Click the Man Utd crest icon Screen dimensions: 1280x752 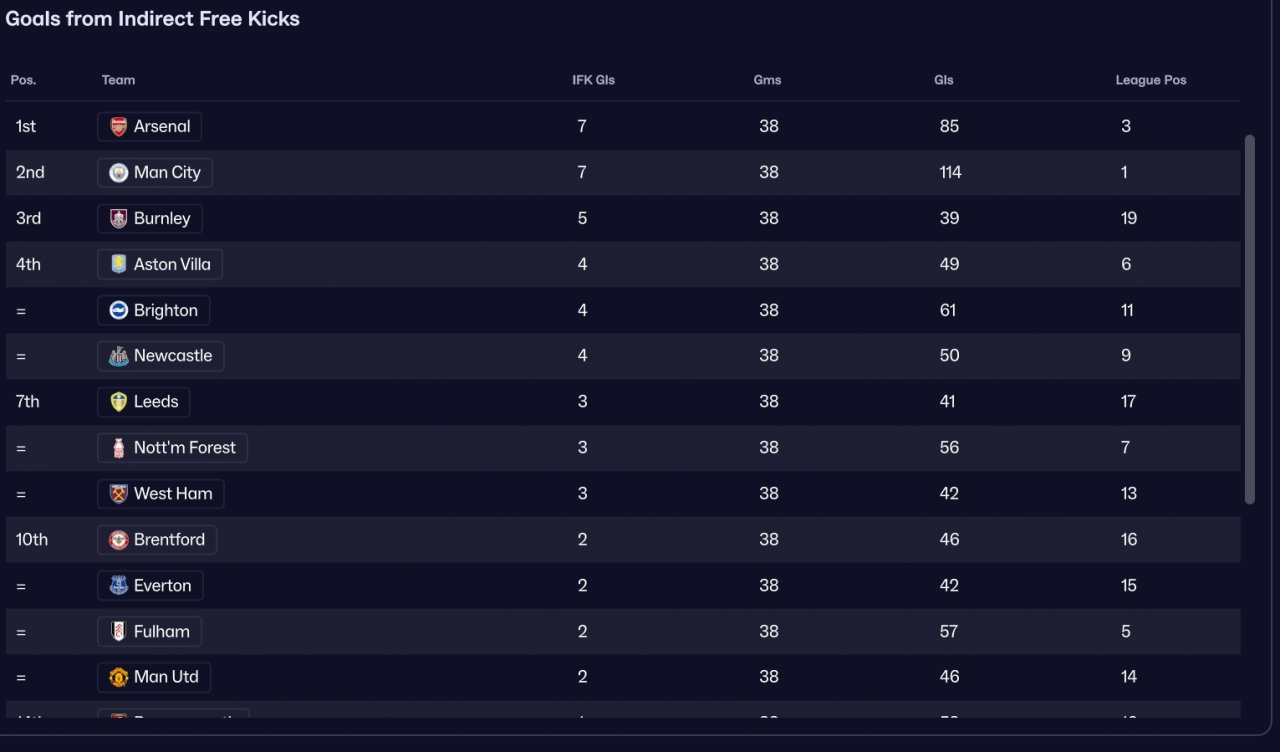[x=119, y=677]
